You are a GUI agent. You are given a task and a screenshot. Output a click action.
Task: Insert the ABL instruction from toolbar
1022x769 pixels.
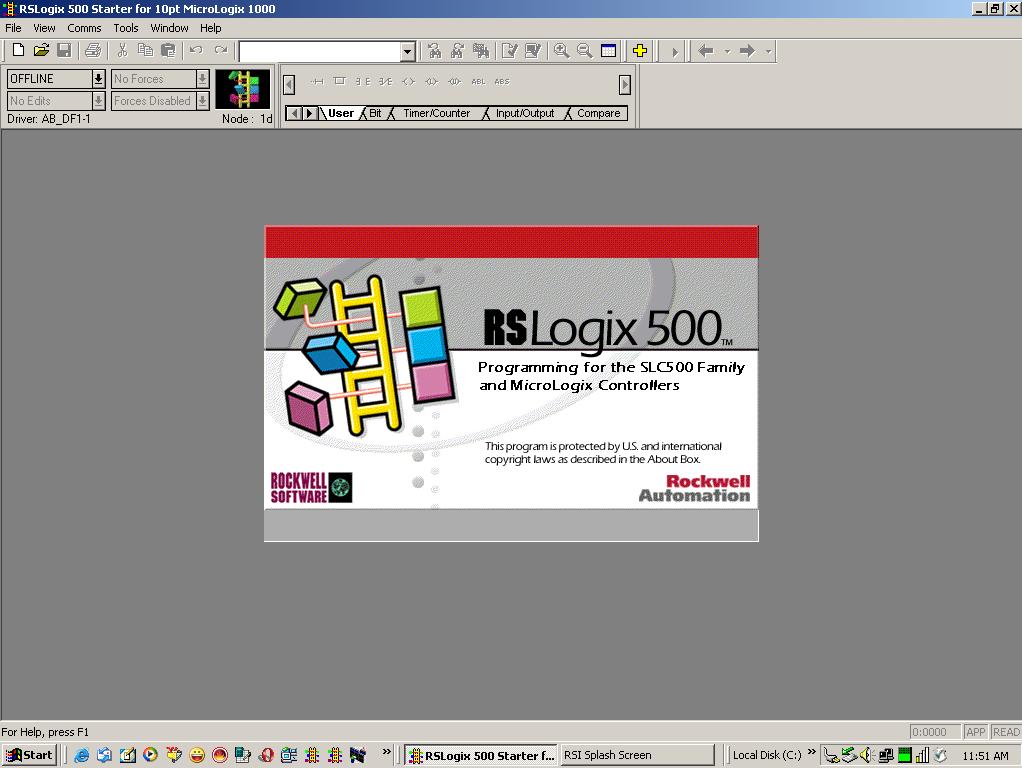(478, 81)
